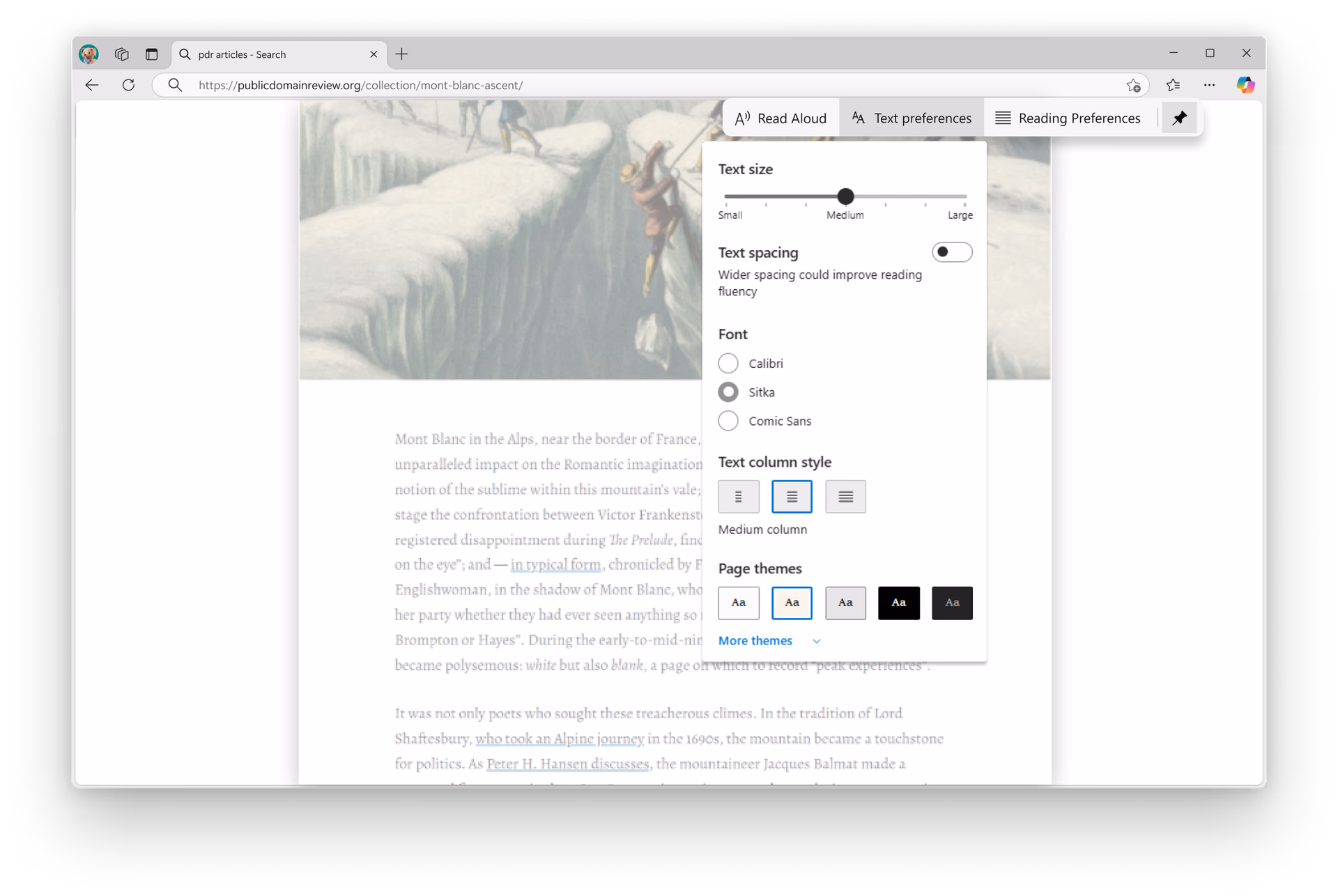
Task: Open Copilot from the toolbar
Action: [x=1245, y=85]
